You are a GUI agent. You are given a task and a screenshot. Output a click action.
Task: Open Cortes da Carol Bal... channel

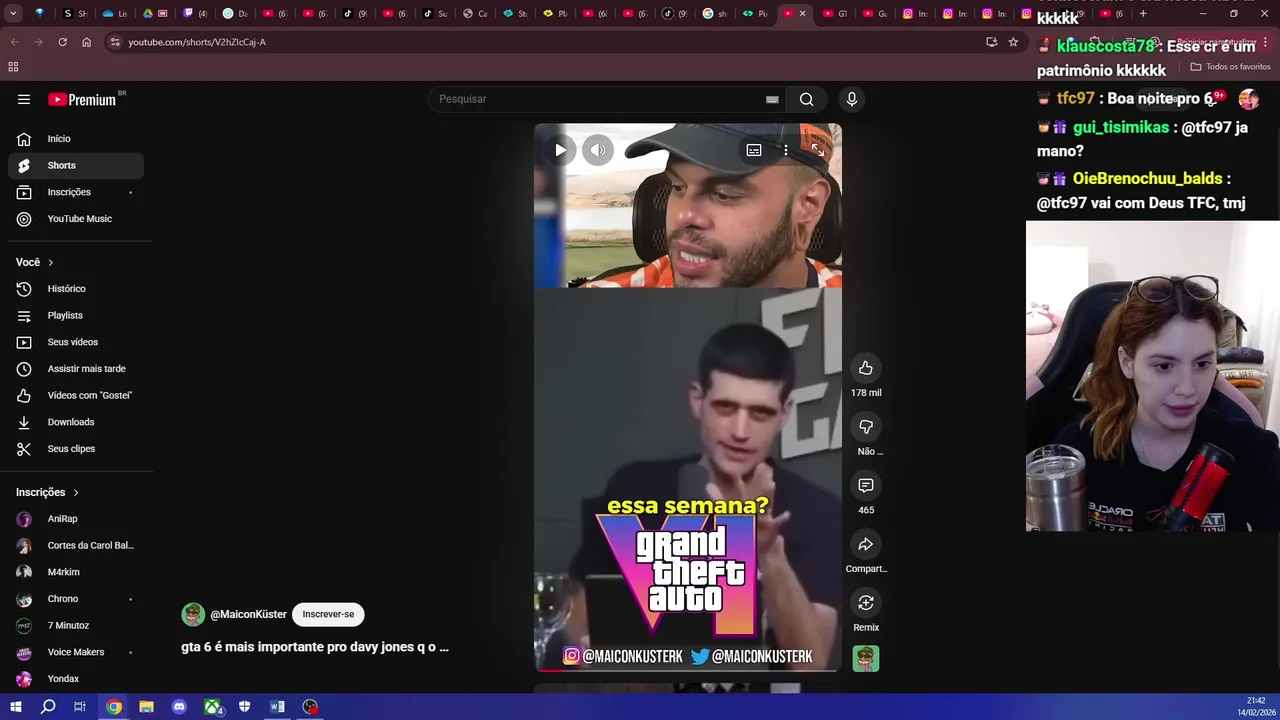[76, 545]
